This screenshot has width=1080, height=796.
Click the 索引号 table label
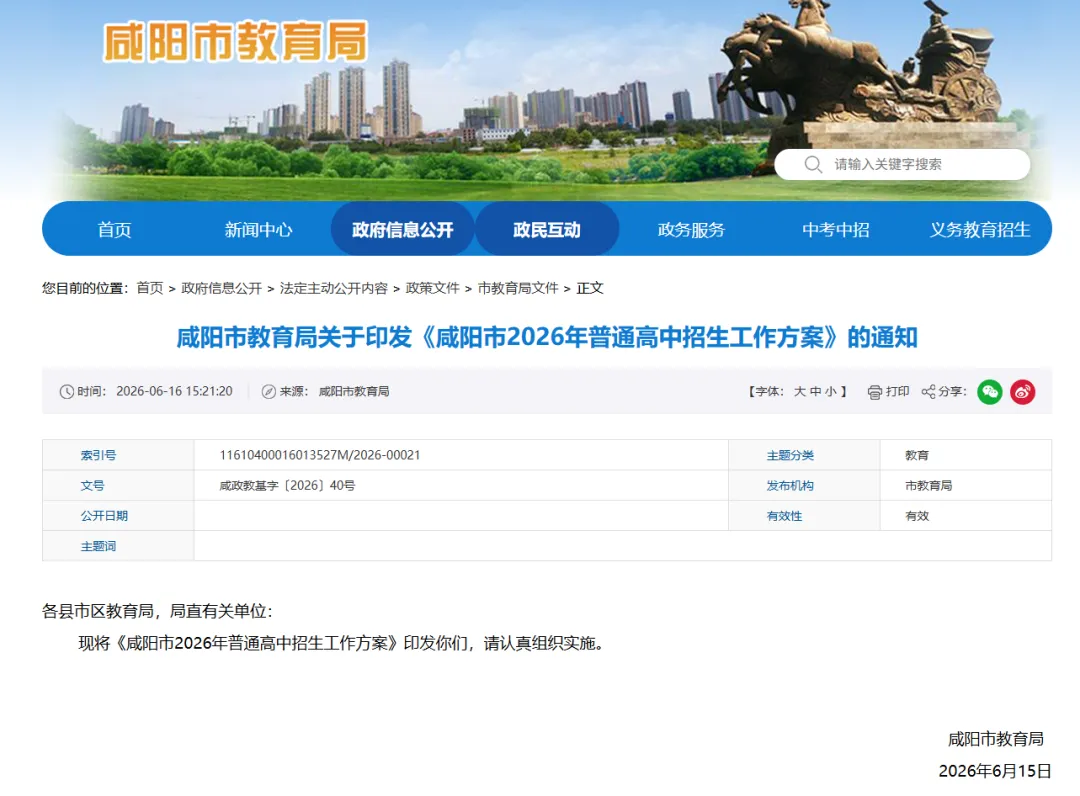(98, 455)
